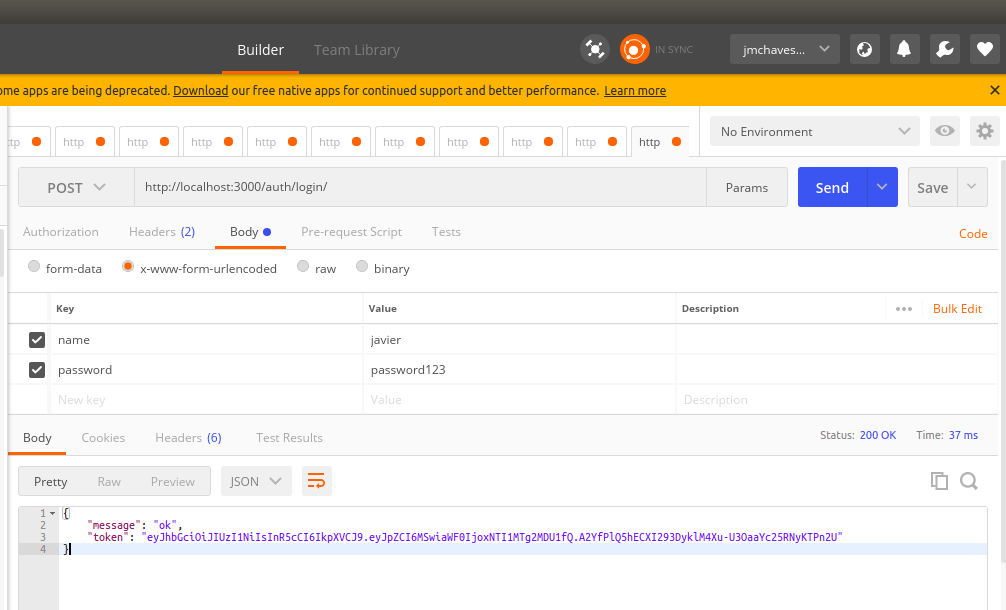
Task: Open the Pre-request Script tab
Action: click(352, 231)
